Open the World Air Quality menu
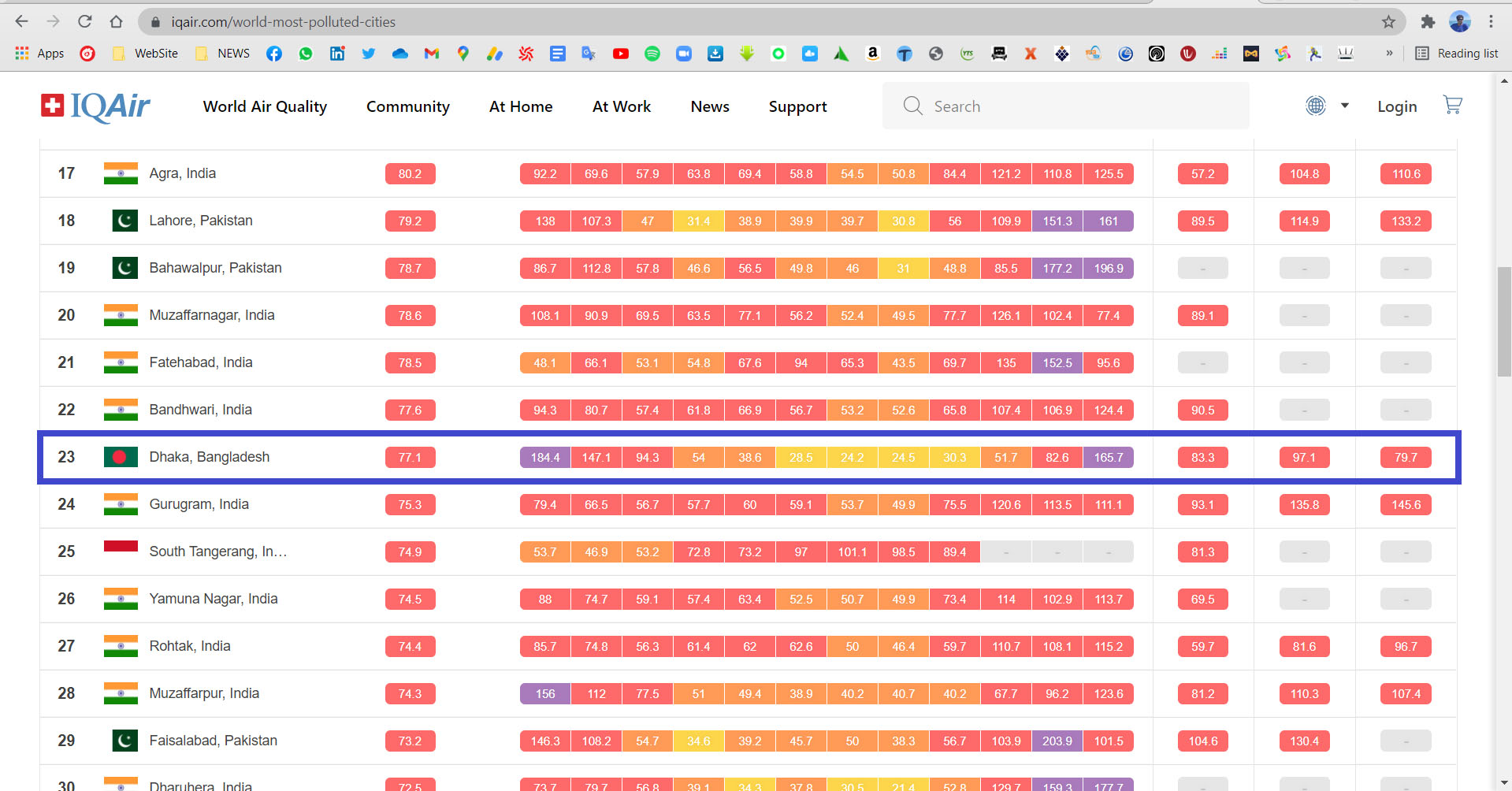The image size is (1512, 791). point(265,106)
